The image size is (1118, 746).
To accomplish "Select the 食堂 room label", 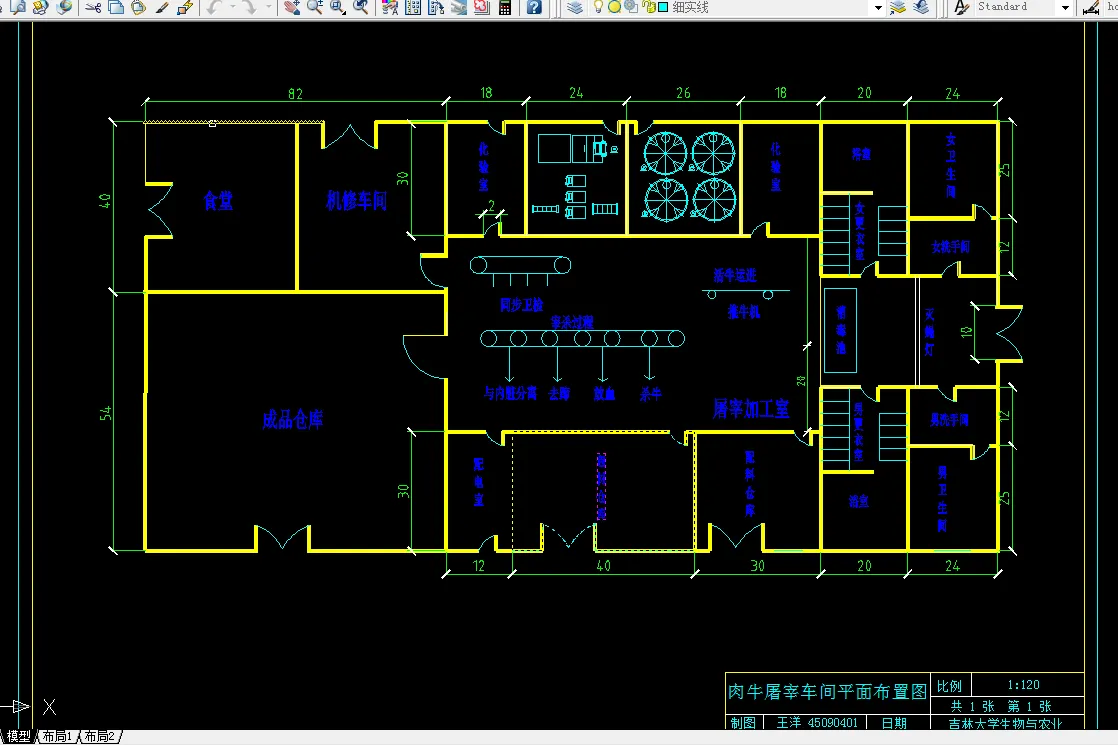I will coord(218,200).
